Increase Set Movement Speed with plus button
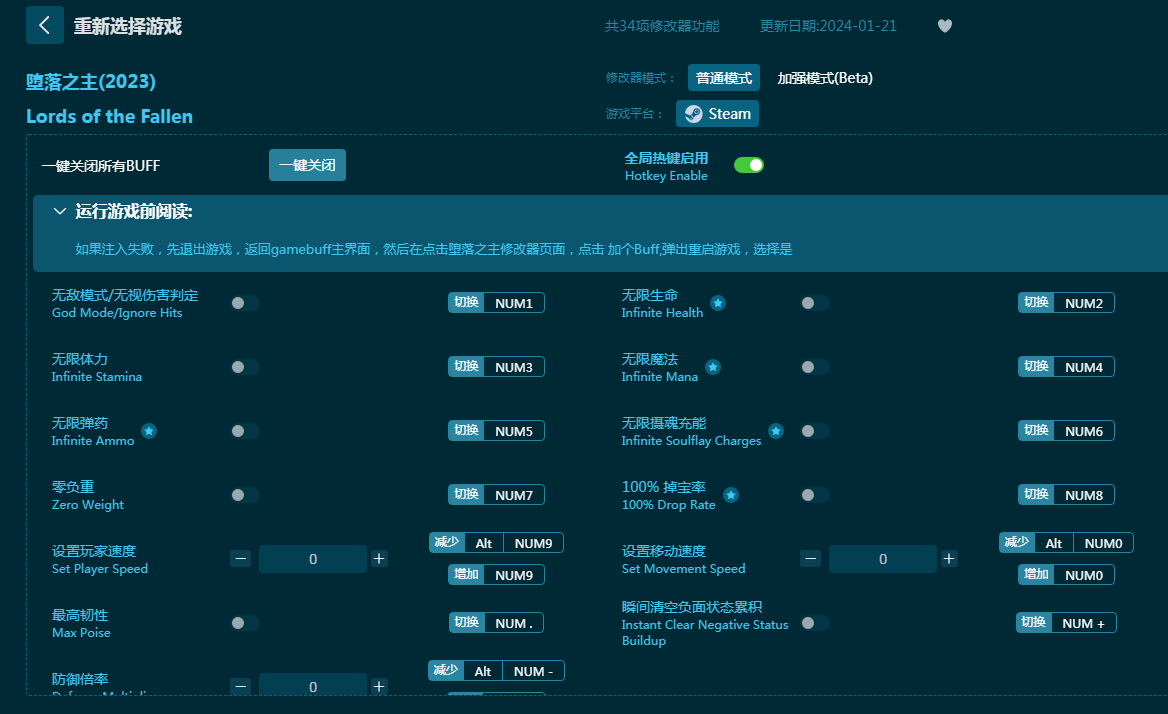Image resolution: width=1168 pixels, height=714 pixels. tap(949, 558)
